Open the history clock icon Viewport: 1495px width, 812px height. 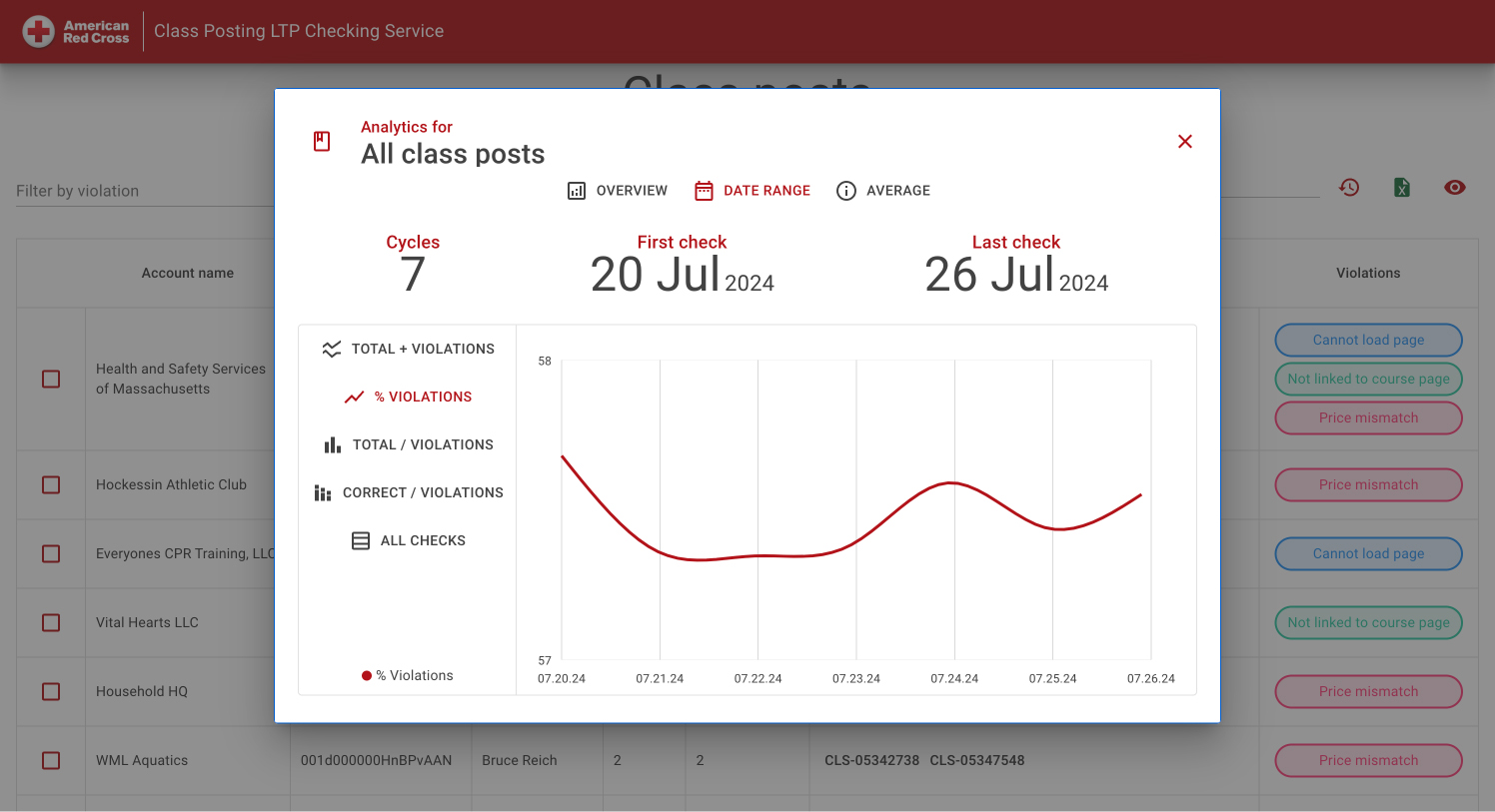pyautogui.click(x=1349, y=187)
